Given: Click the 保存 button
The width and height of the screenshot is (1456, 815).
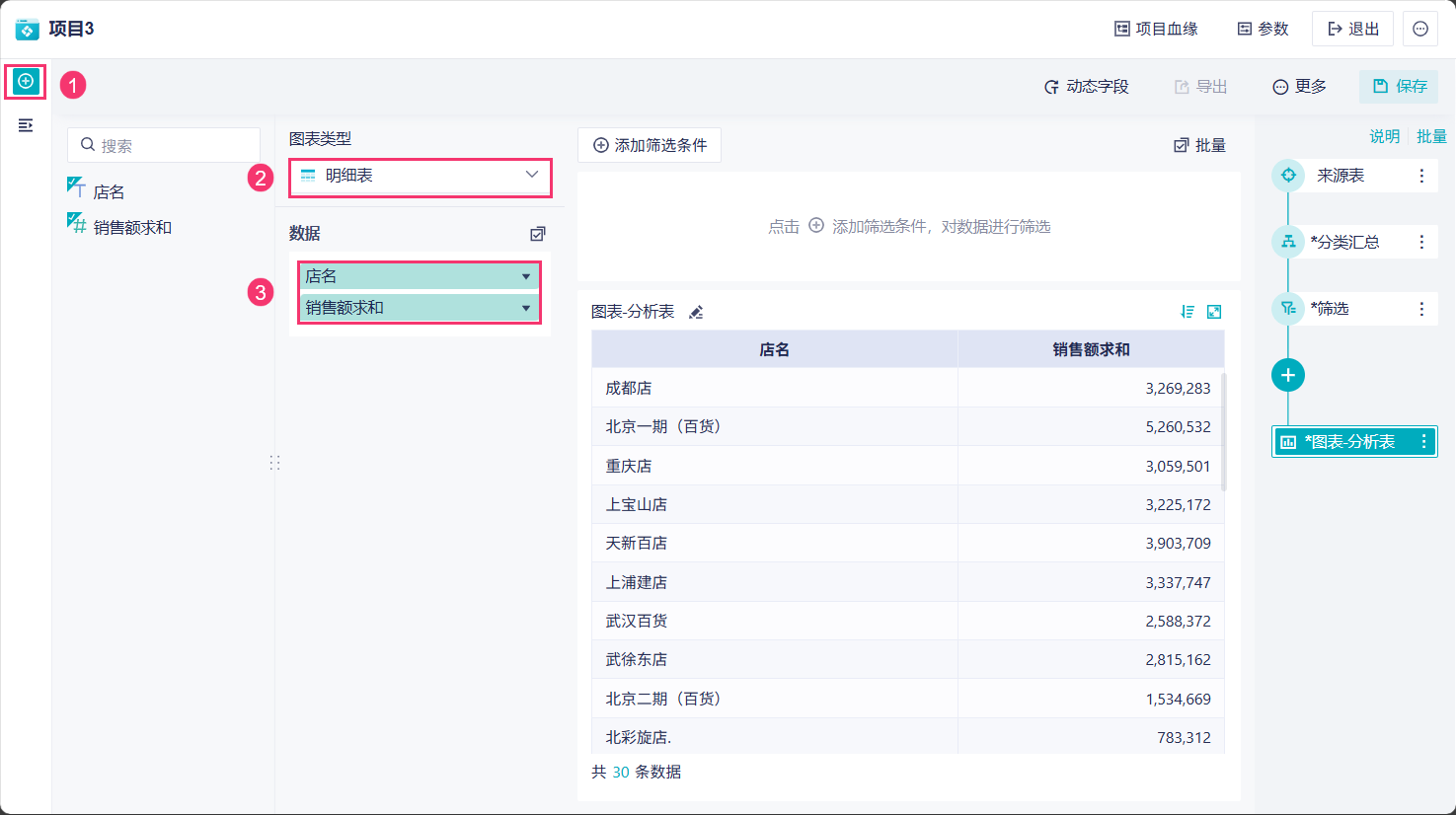Looking at the screenshot, I should click(x=1399, y=87).
